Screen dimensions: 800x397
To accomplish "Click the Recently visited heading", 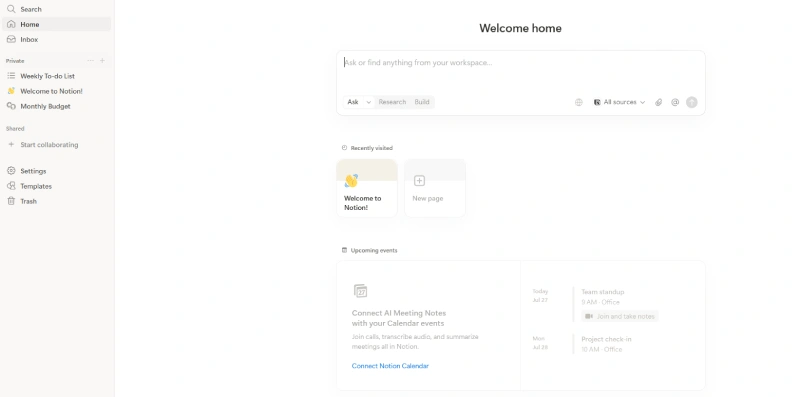I will [x=371, y=148].
